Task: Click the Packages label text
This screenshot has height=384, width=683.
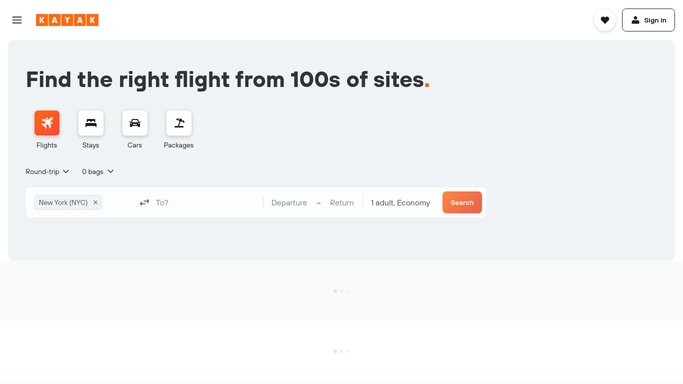Action: (179, 145)
